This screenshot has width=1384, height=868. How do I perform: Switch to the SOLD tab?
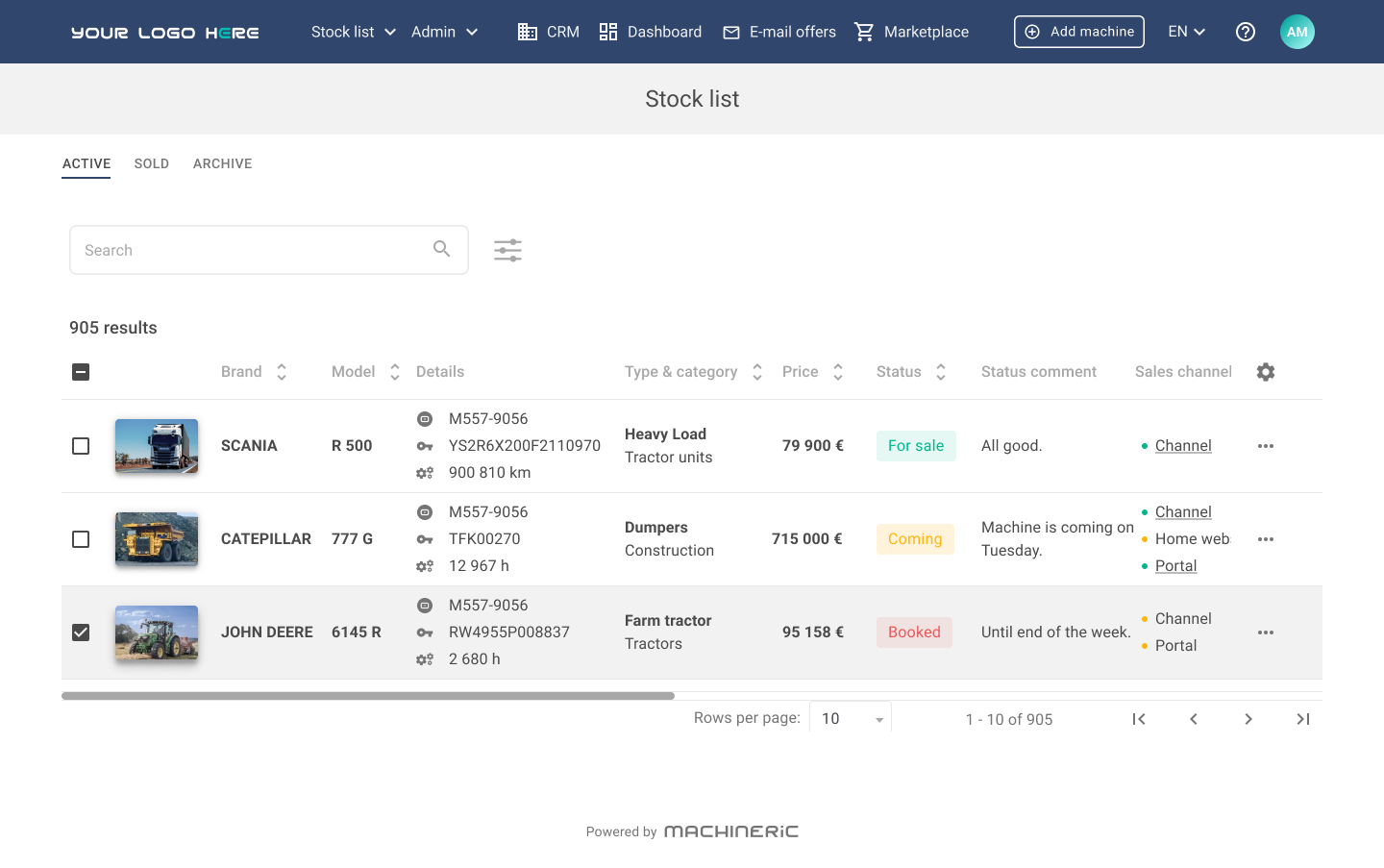[152, 163]
